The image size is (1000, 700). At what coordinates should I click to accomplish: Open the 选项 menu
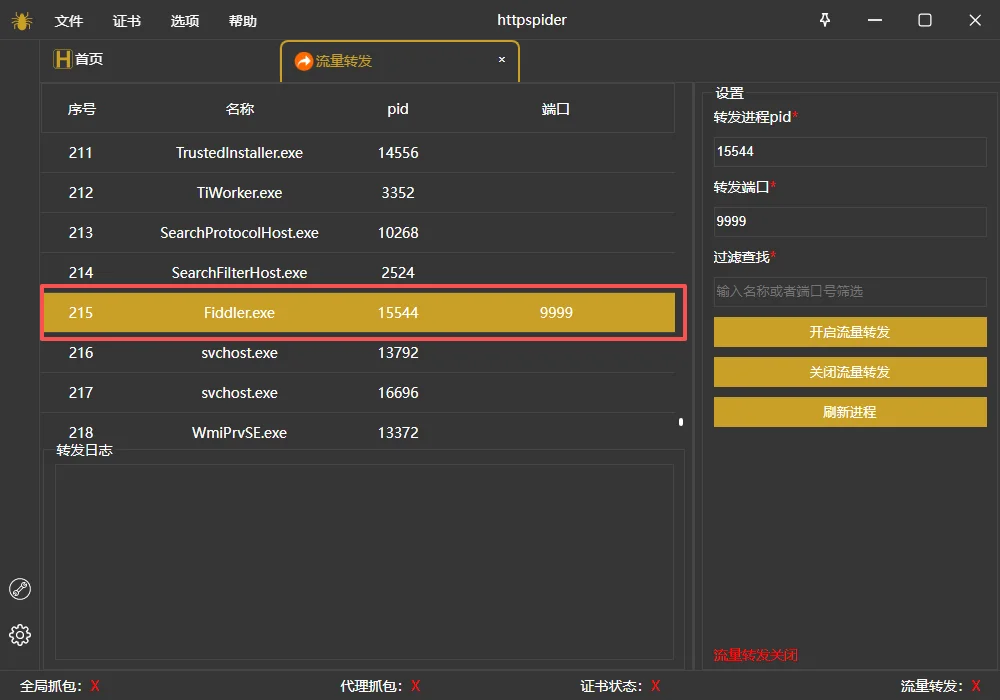click(x=185, y=21)
